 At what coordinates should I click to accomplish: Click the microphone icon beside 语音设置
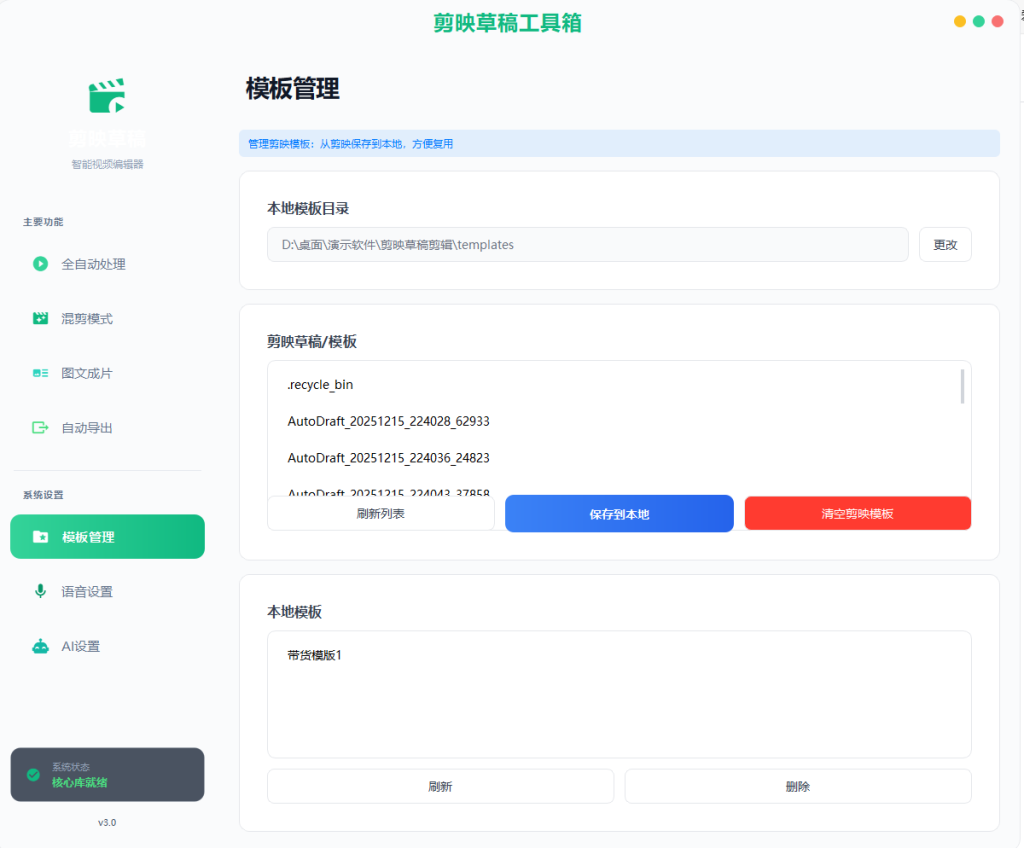tap(40, 591)
